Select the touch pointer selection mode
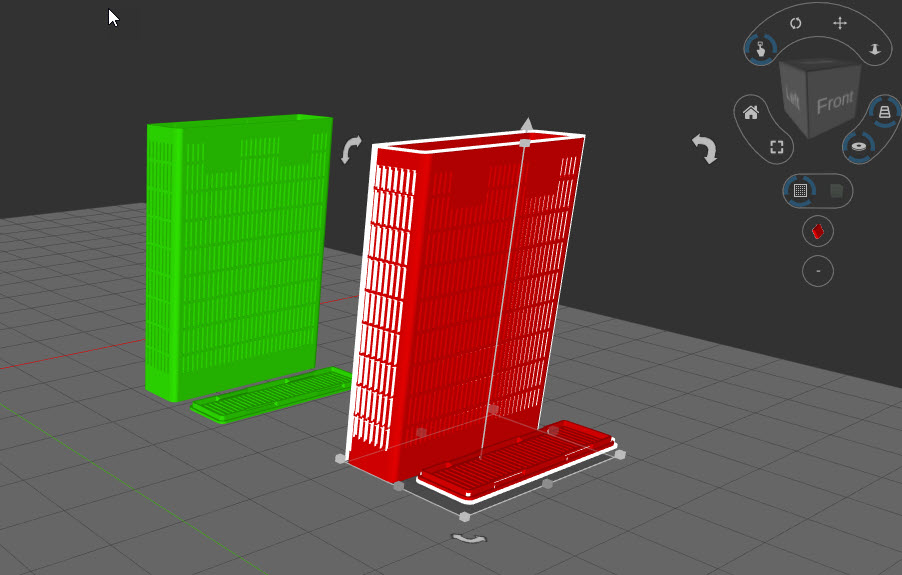Viewport: 902px width, 575px height. (x=760, y=49)
